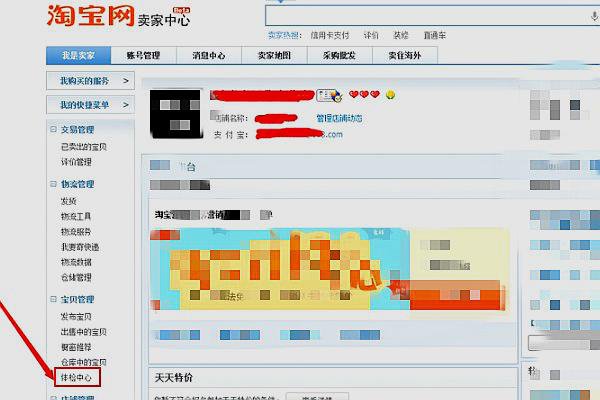Image resolution: width=600 pixels, height=400 pixels.
Task: Open the 账号管理 tab
Action: pos(143,56)
